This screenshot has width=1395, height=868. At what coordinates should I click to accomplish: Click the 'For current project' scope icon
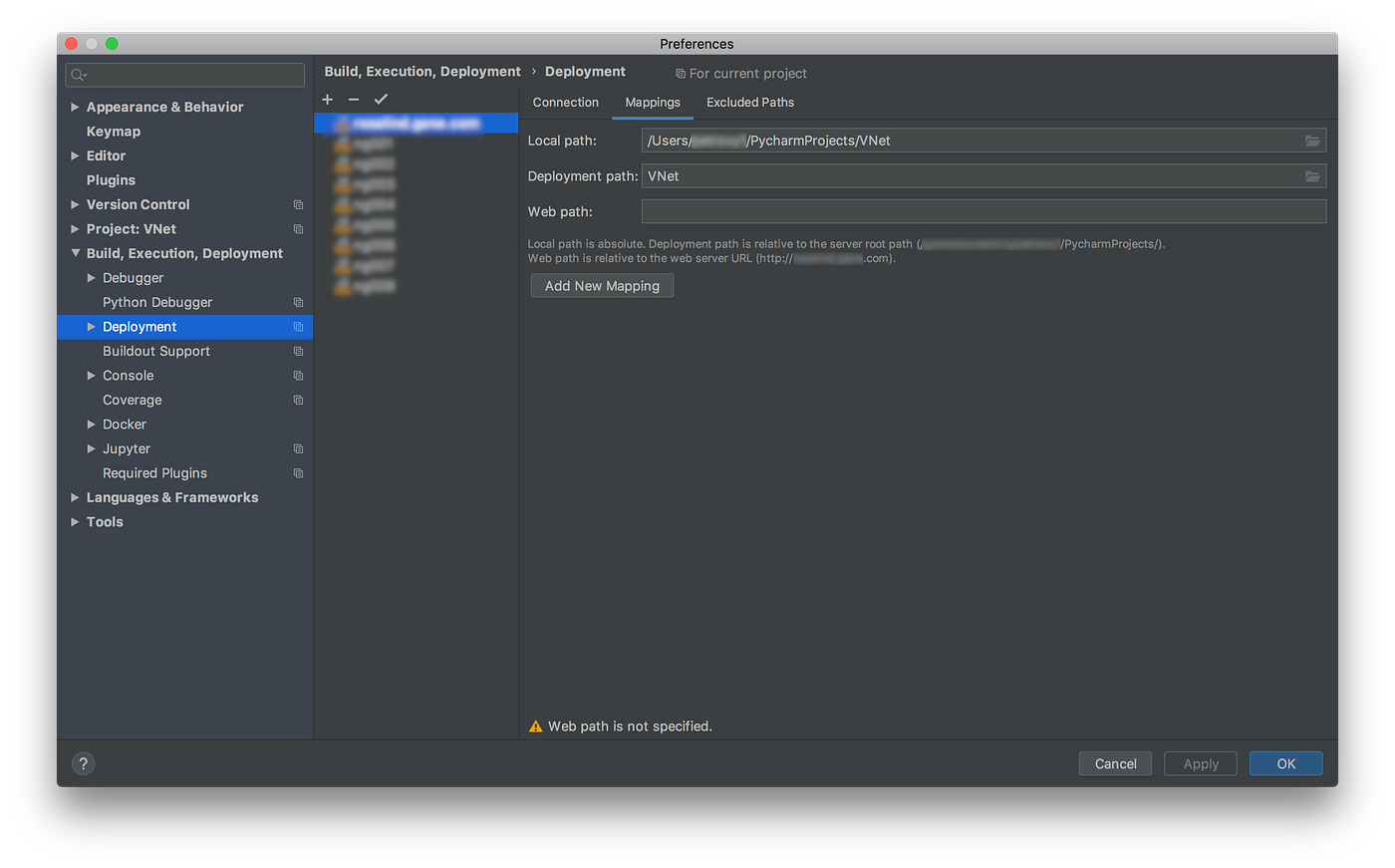coord(679,73)
